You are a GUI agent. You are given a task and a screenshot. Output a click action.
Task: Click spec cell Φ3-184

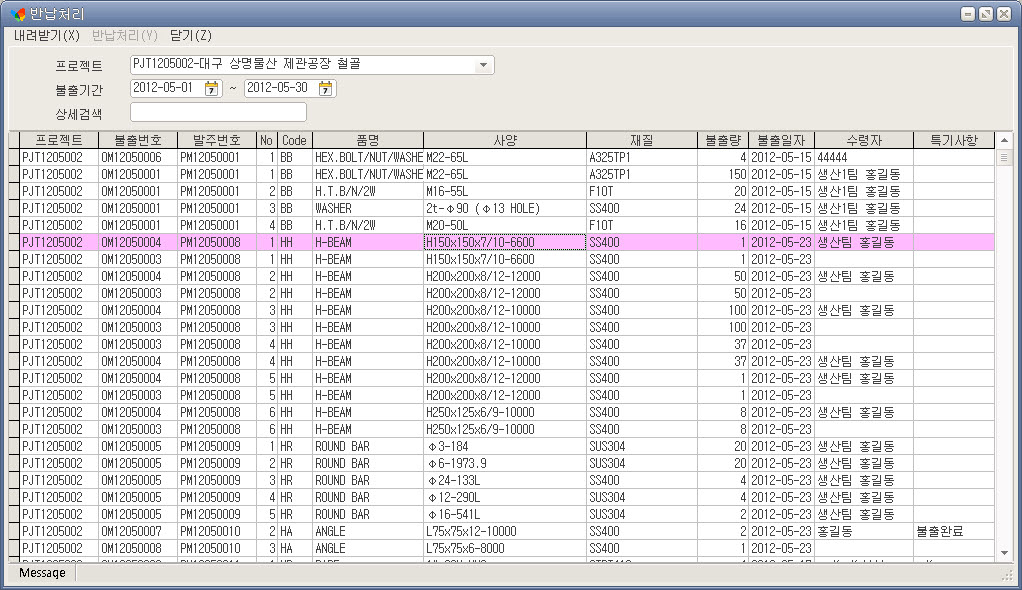[505, 447]
